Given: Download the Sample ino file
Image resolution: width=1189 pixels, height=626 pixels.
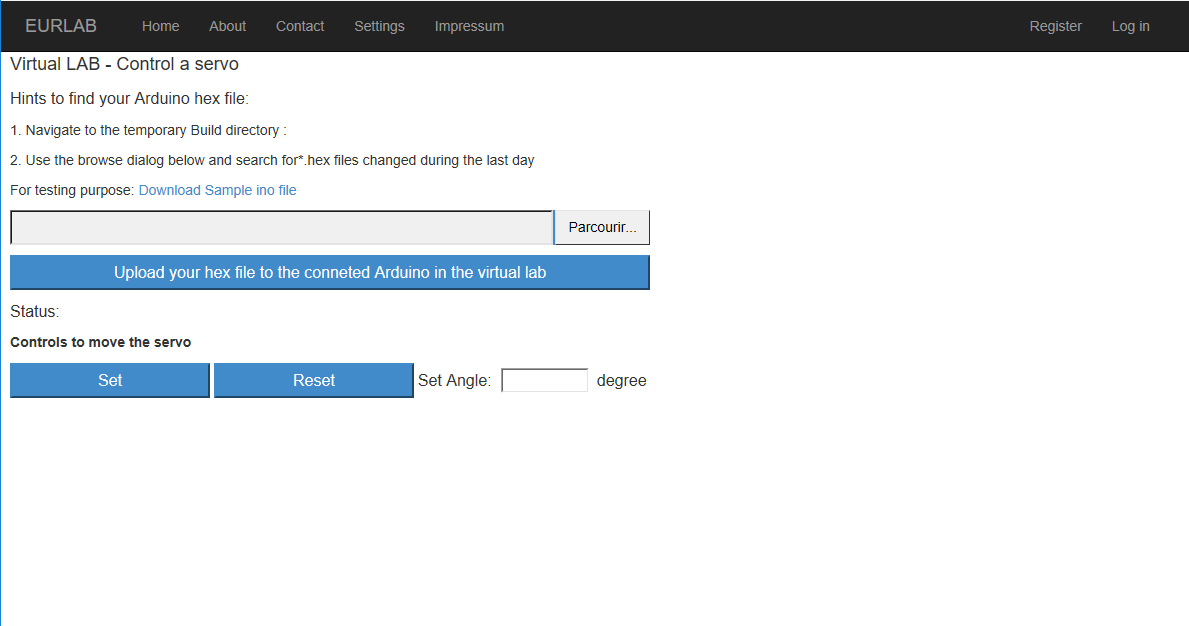Looking at the screenshot, I should click(x=217, y=190).
